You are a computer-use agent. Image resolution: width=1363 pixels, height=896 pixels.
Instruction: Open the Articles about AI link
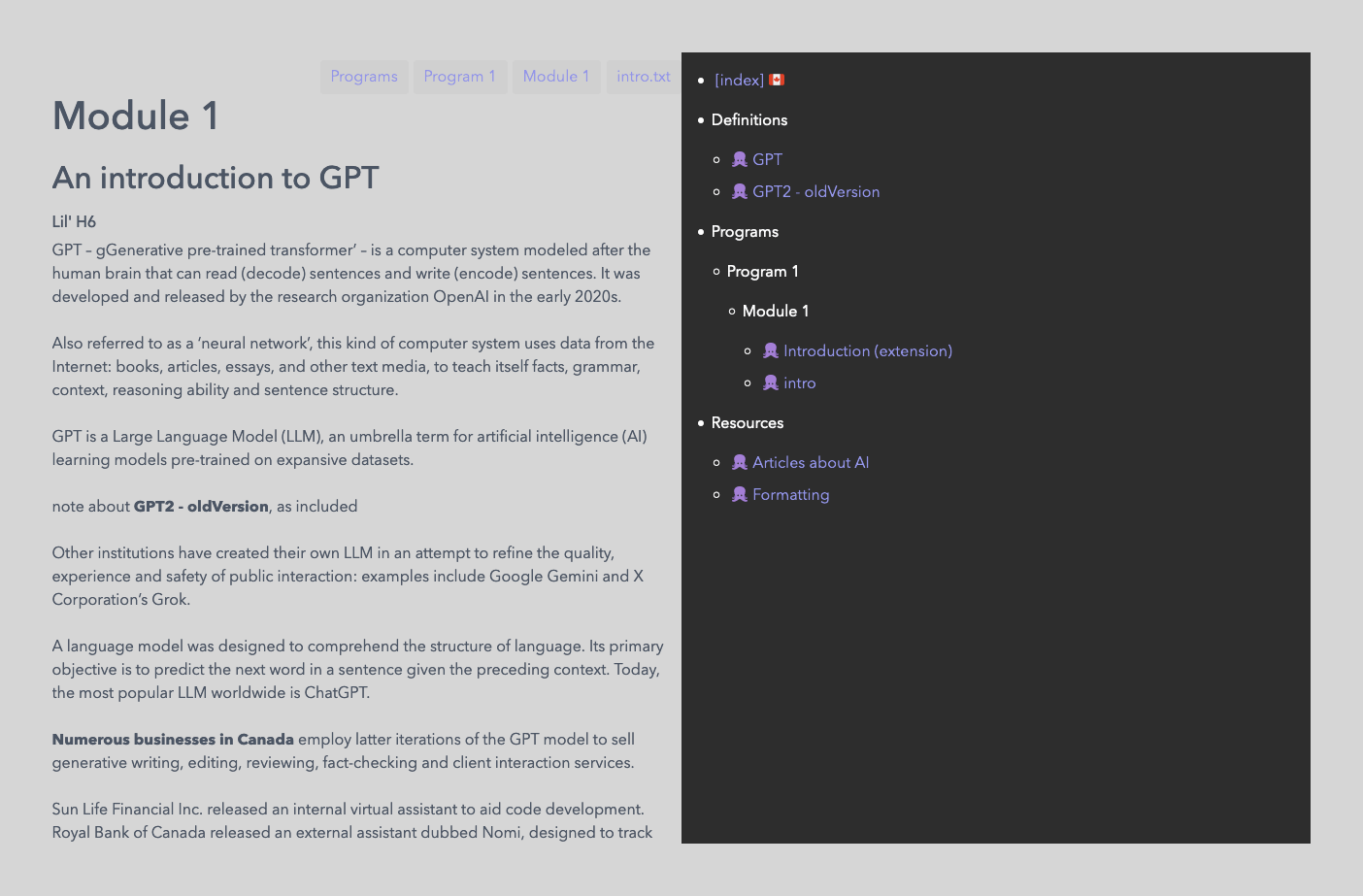[811, 463]
